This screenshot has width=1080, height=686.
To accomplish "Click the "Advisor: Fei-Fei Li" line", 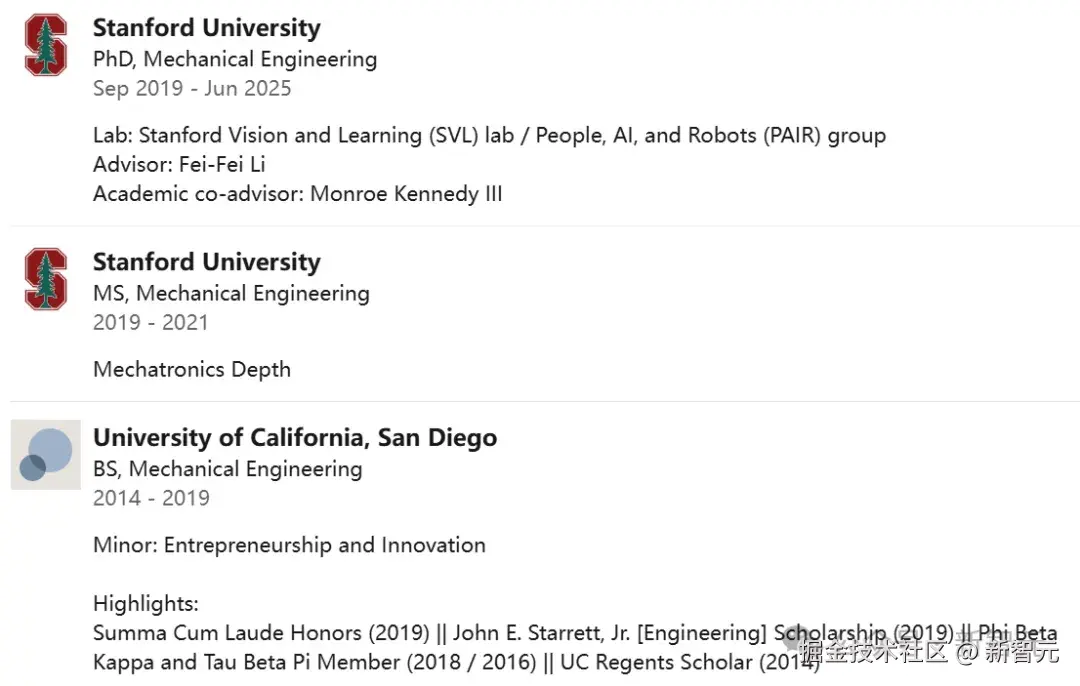I will coord(179,164).
